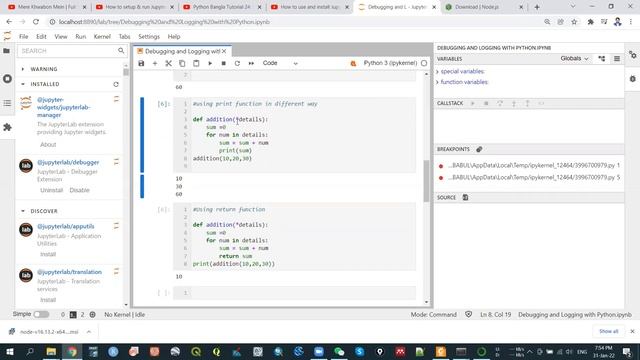
Task: Collapse the INSTALLED section
Action: coord(23,84)
